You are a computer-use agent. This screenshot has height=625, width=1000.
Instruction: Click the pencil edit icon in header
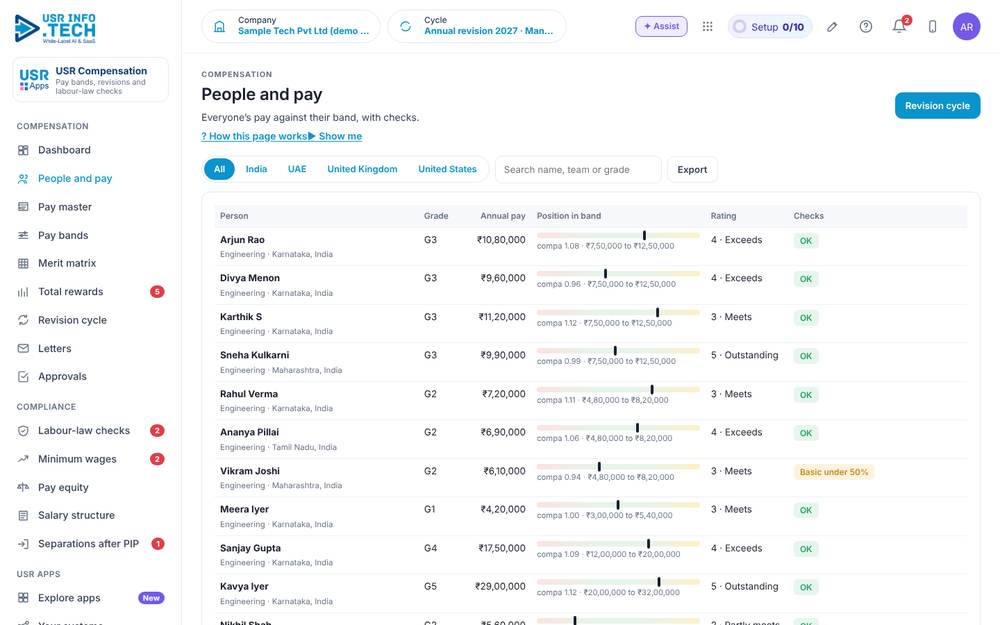click(x=832, y=27)
